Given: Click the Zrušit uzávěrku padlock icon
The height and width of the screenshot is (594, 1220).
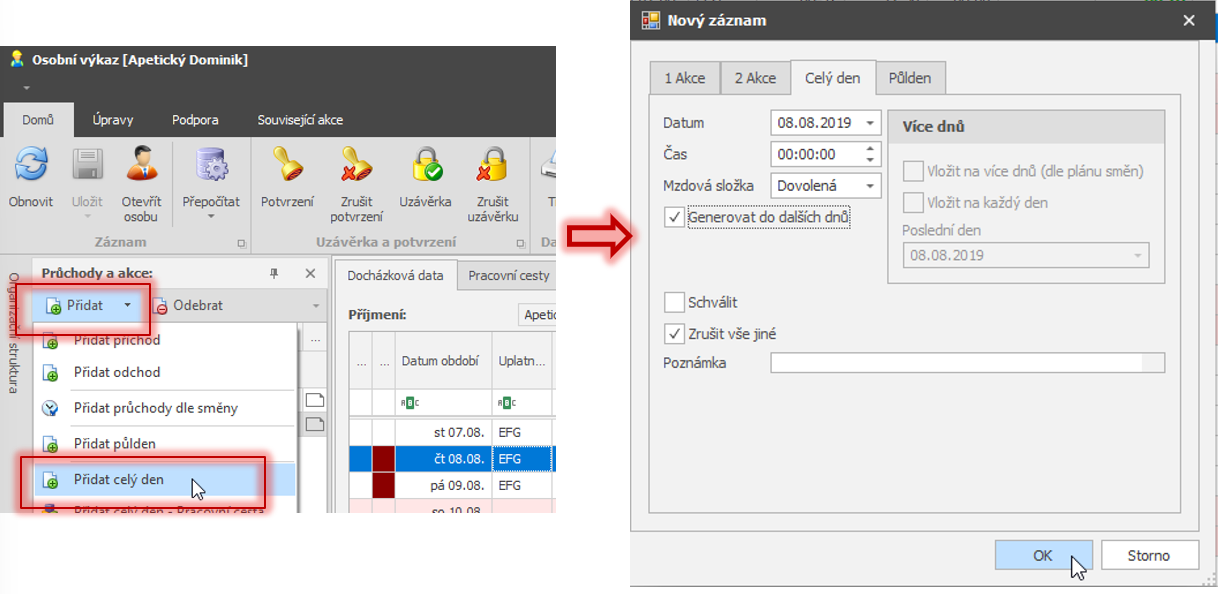Looking at the screenshot, I should [x=492, y=165].
